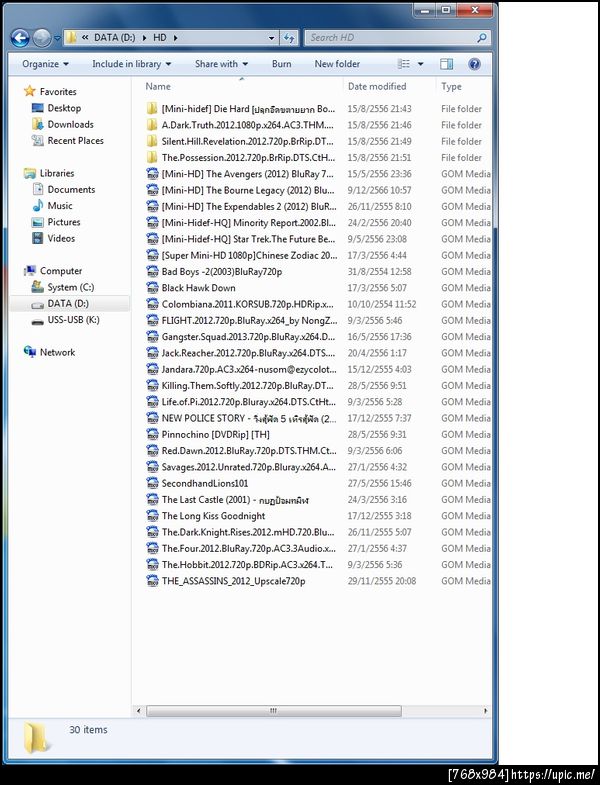Screen dimensions: 600x785
Task: Open the Pictures library
Action: (x=64, y=222)
